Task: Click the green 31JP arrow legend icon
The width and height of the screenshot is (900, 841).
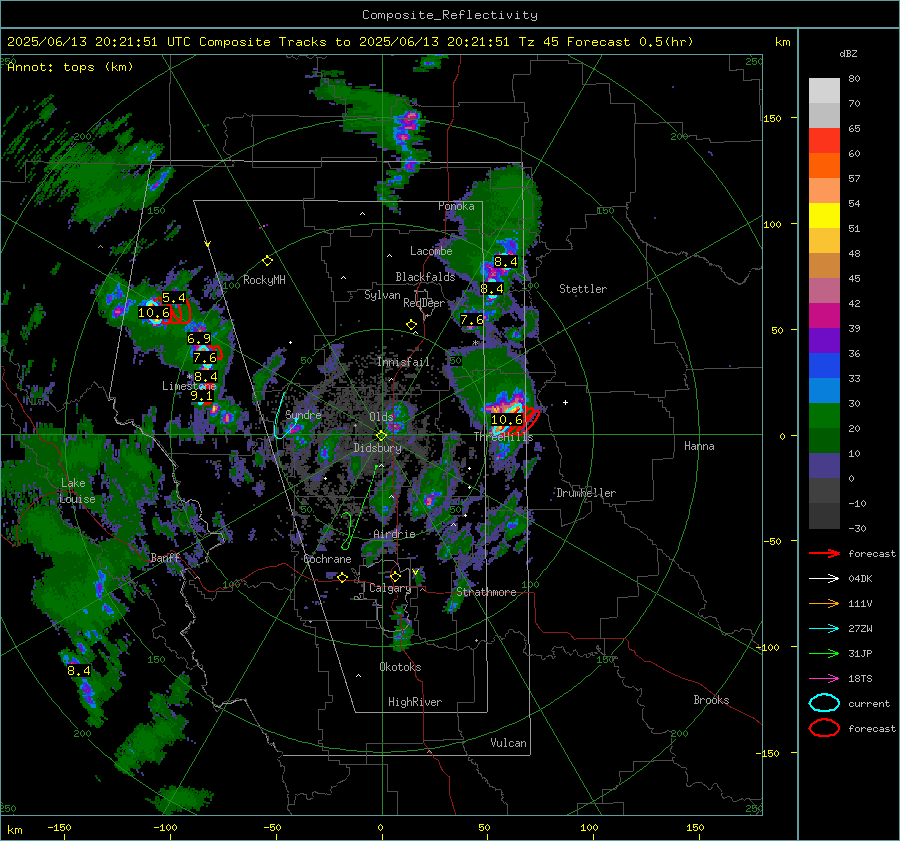Action: [x=824, y=653]
